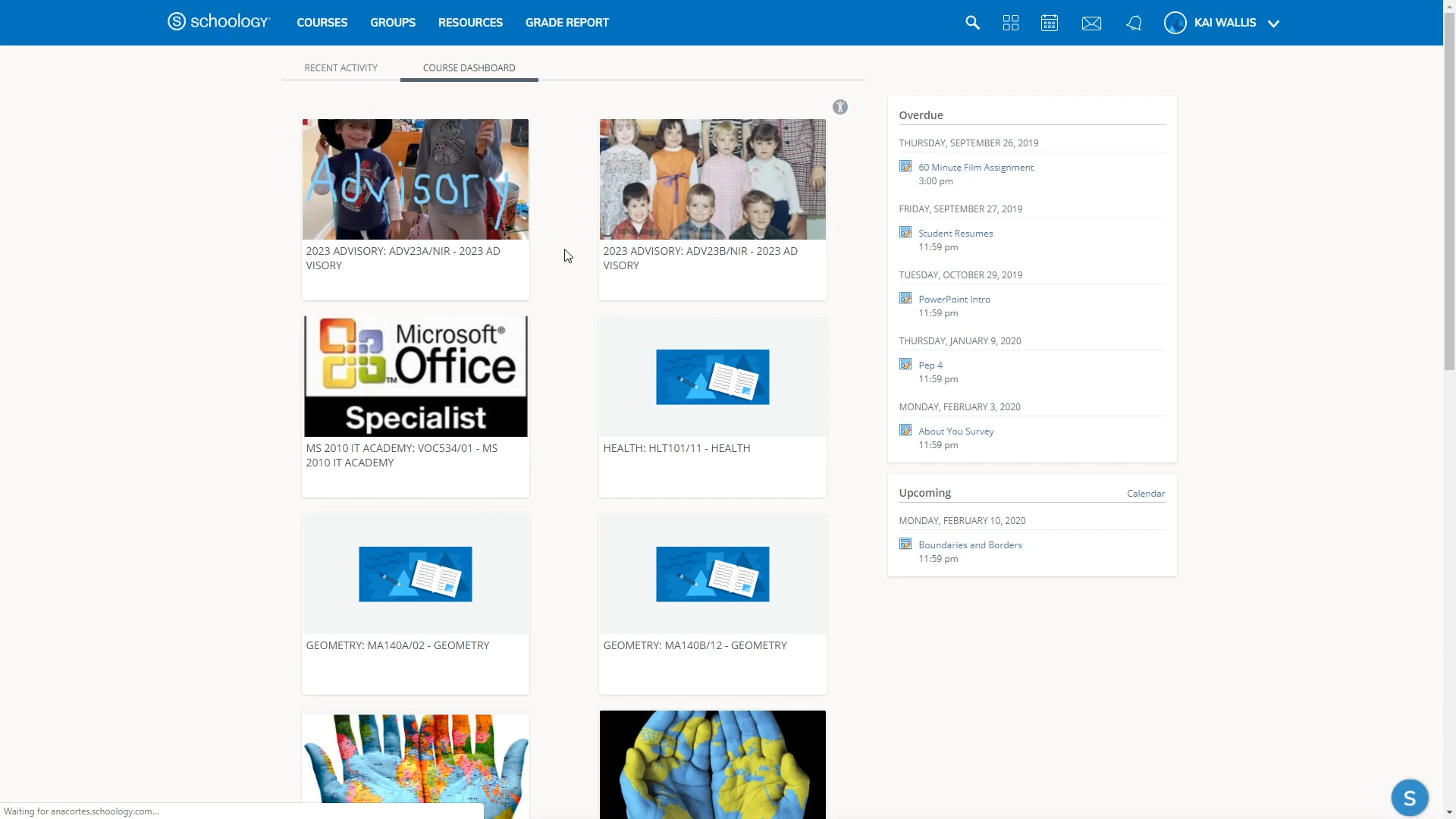The width and height of the screenshot is (1456, 819).
Task: Switch to the Recent Activity tab
Action: click(340, 67)
